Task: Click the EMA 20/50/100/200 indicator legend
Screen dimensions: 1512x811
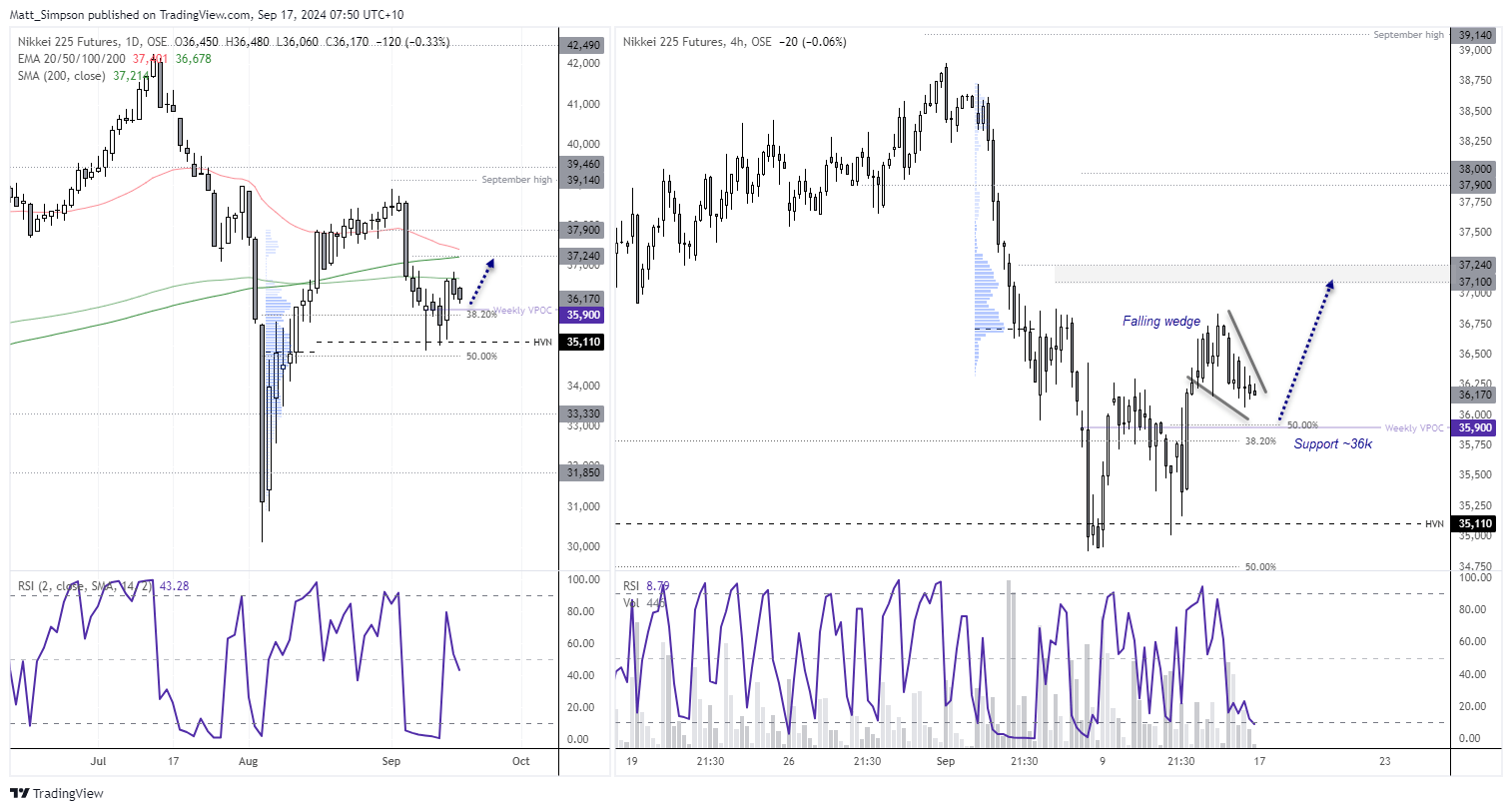Action: [x=72, y=59]
